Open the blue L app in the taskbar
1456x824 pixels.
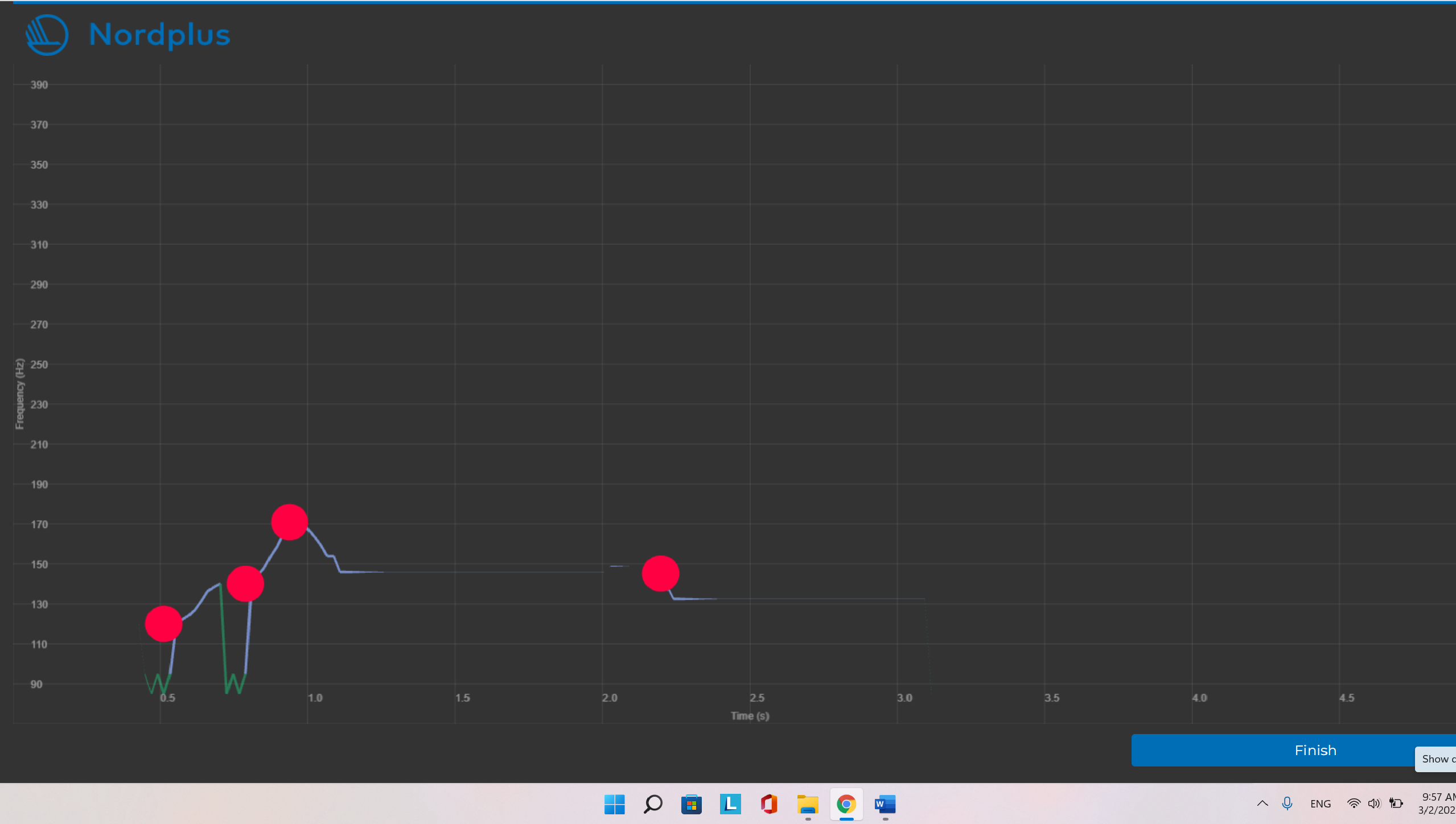coord(730,804)
